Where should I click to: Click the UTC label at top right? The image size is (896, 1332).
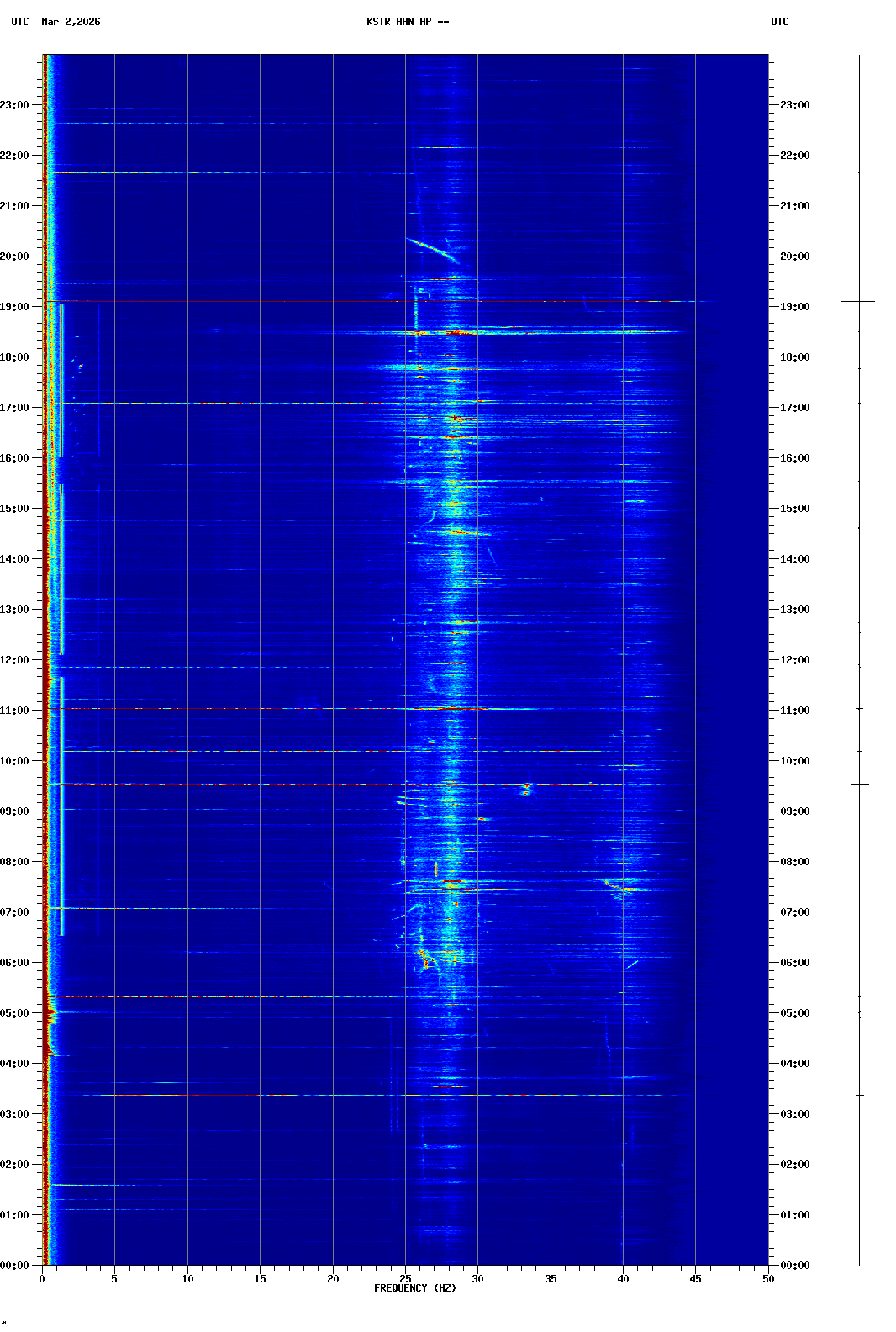click(x=779, y=22)
